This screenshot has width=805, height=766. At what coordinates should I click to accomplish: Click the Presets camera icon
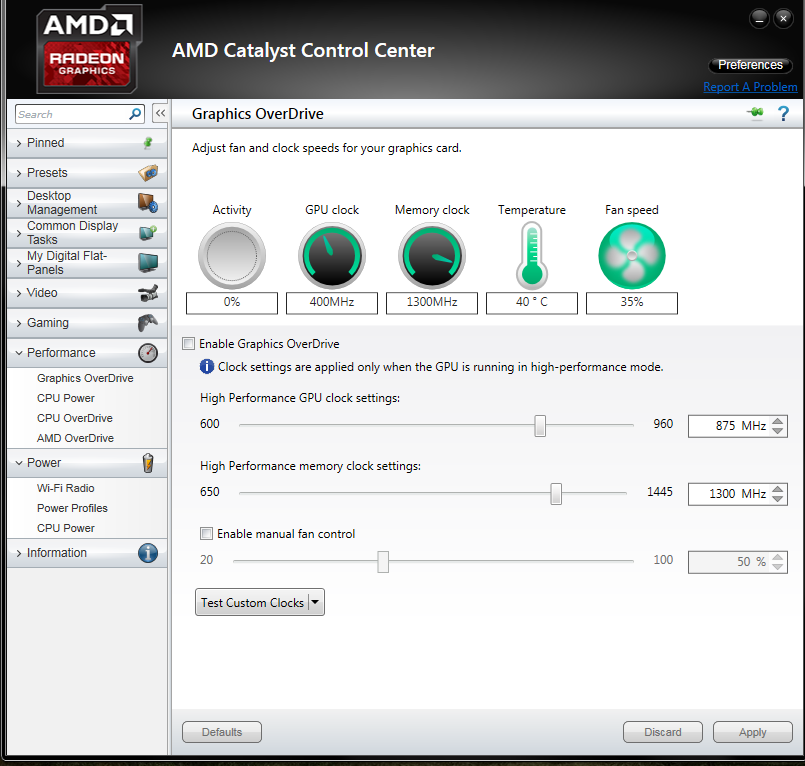(x=148, y=173)
